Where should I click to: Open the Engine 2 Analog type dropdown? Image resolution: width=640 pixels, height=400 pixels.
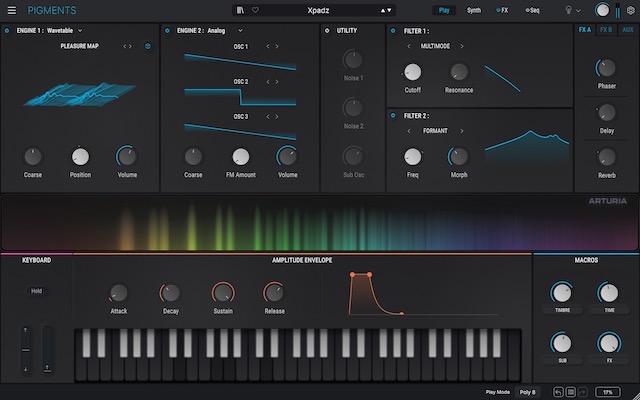(x=240, y=31)
